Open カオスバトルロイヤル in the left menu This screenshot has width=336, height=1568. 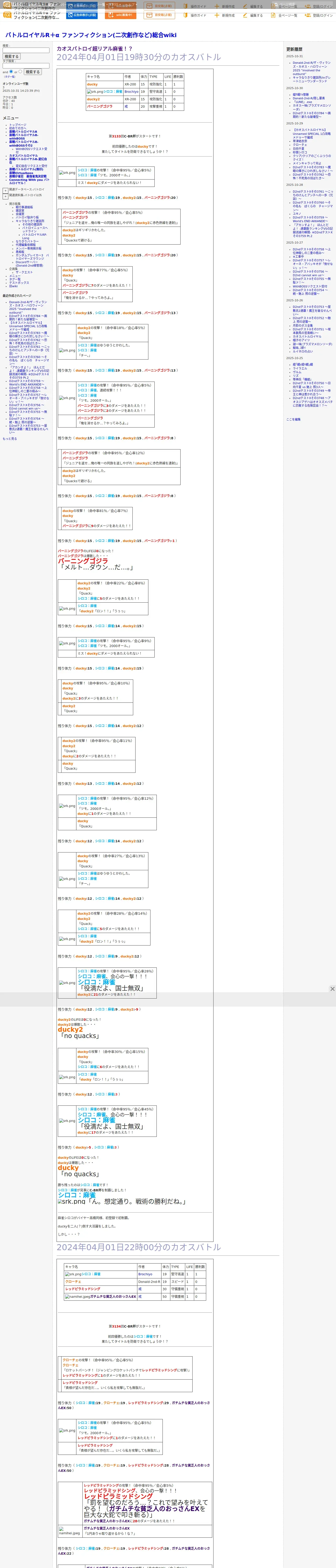pyautogui.click(x=23, y=155)
